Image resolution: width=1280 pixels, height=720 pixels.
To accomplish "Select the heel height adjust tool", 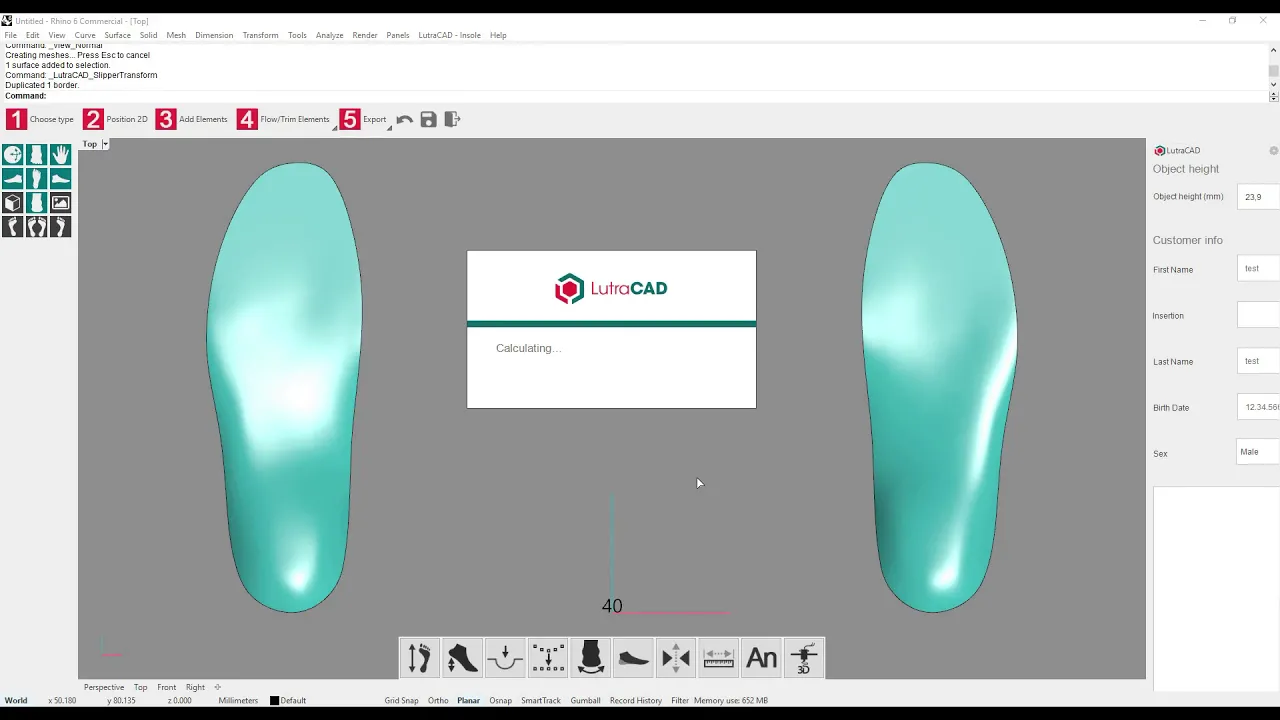I will (462, 658).
